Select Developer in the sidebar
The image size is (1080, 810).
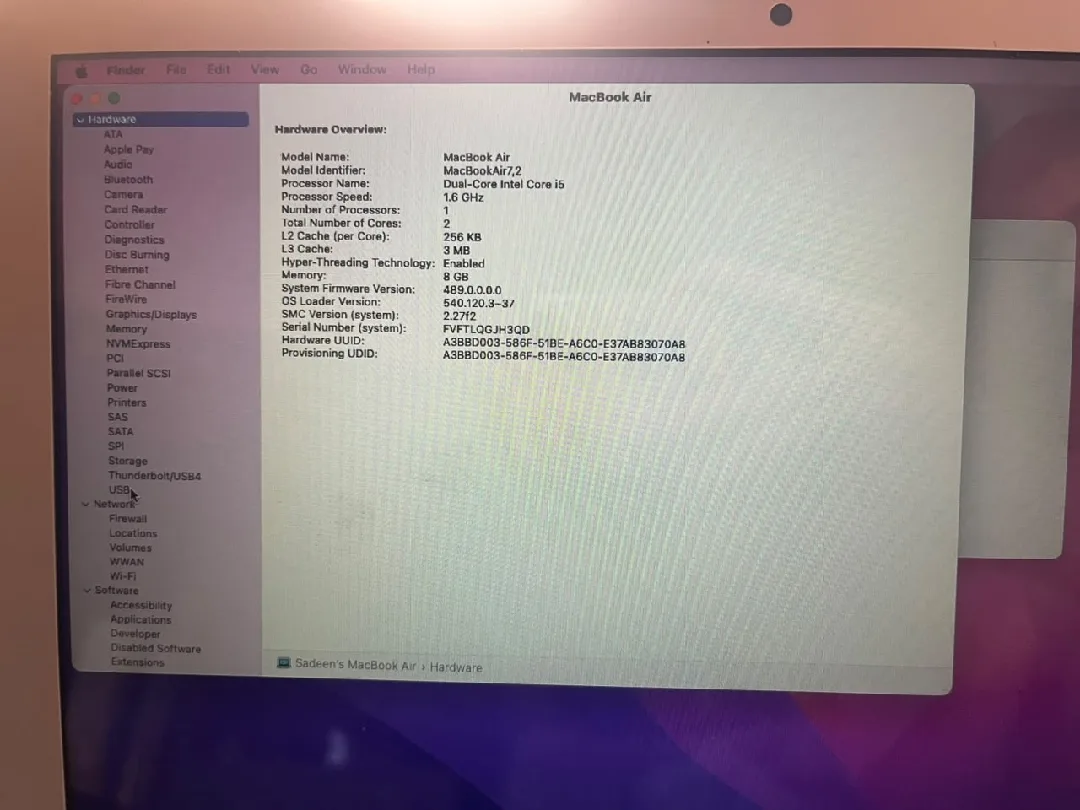tap(136, 634)
